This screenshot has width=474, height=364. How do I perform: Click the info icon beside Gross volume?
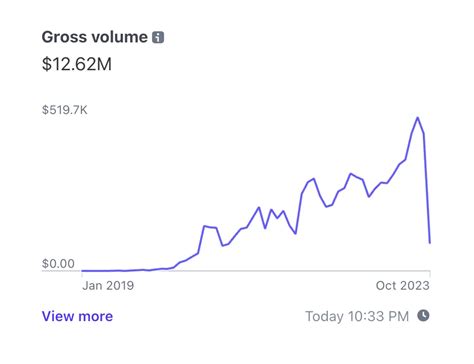[158, 37]
